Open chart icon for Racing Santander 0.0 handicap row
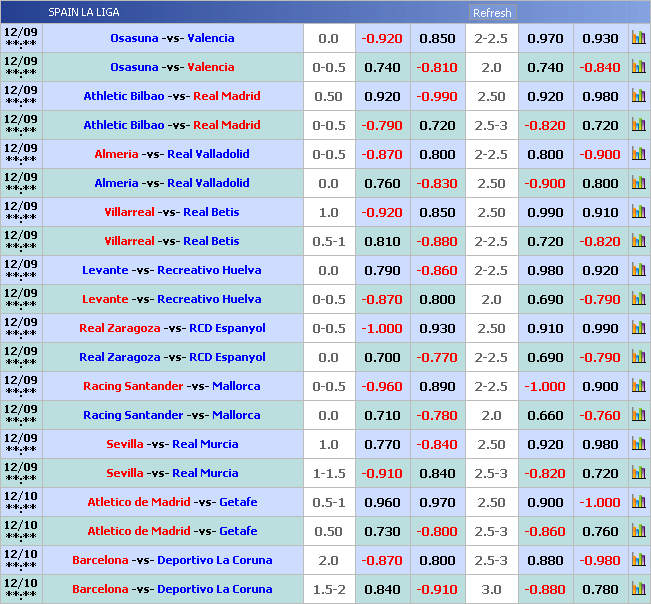This screenshot has height=604, width=651. (x=638, y=415)
